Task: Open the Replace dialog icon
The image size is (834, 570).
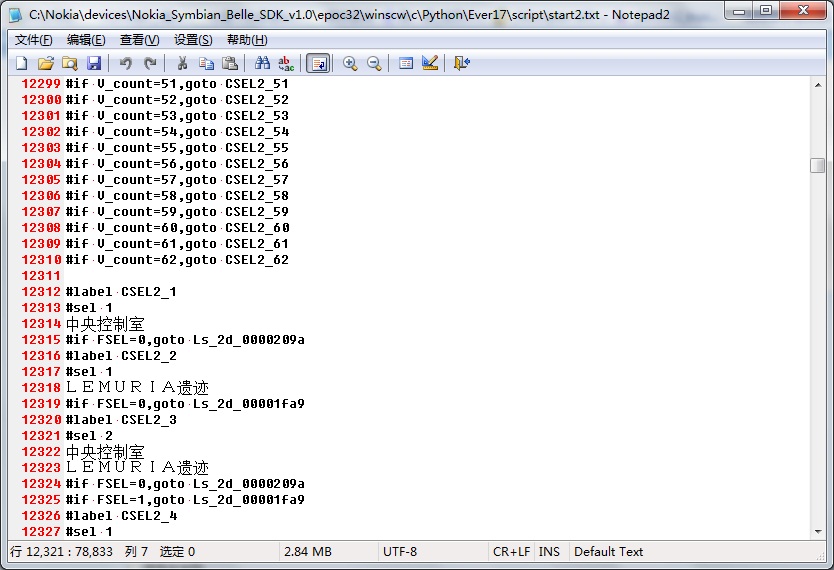Action: tap(286, 63)
